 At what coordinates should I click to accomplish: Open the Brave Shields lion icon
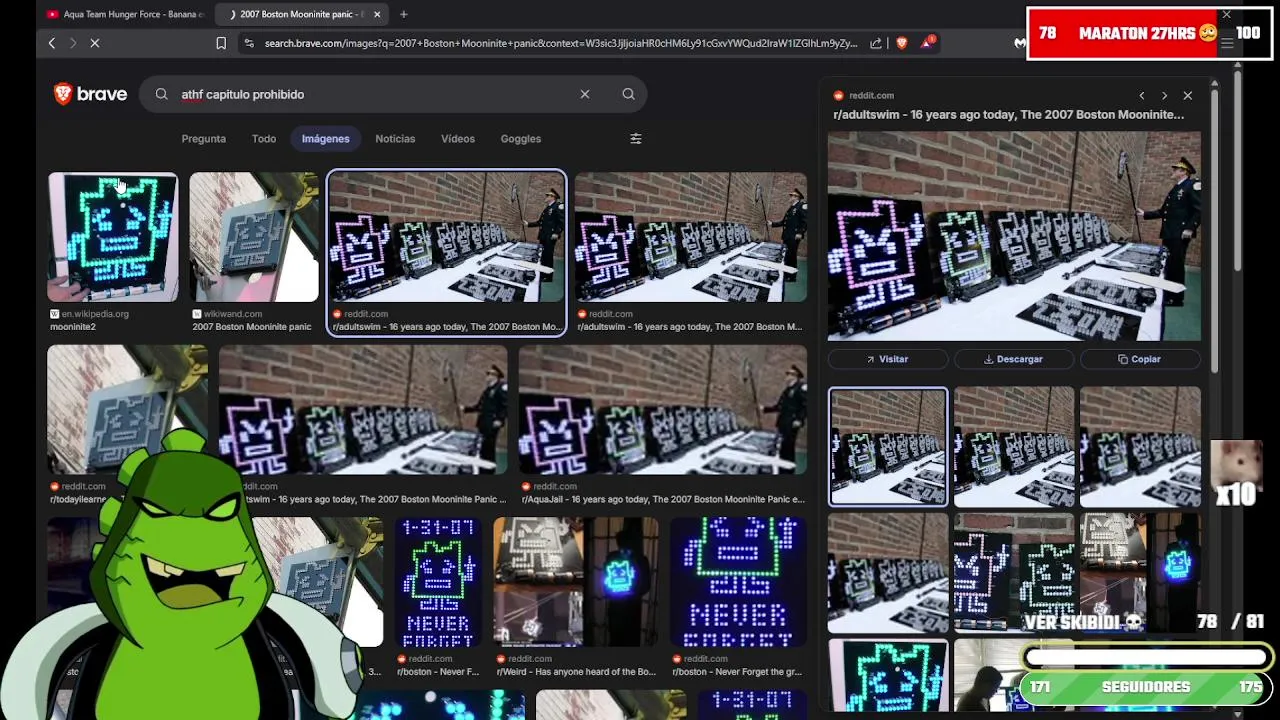(901, 43)
